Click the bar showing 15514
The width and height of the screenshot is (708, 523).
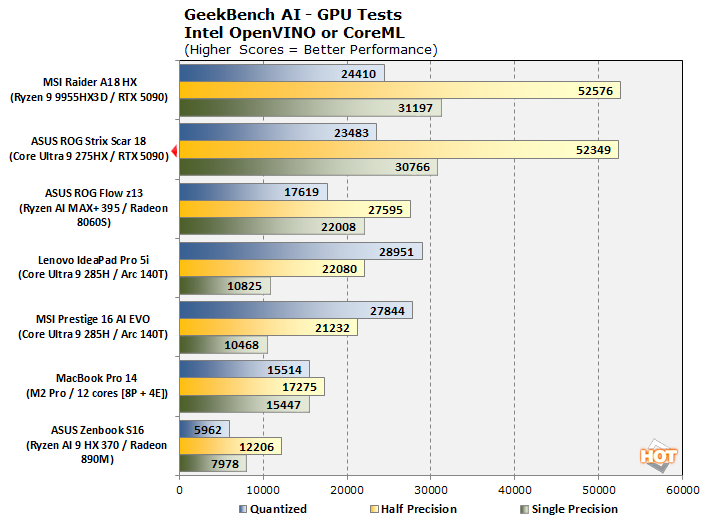pyautogui.click(x=244, y=369)
